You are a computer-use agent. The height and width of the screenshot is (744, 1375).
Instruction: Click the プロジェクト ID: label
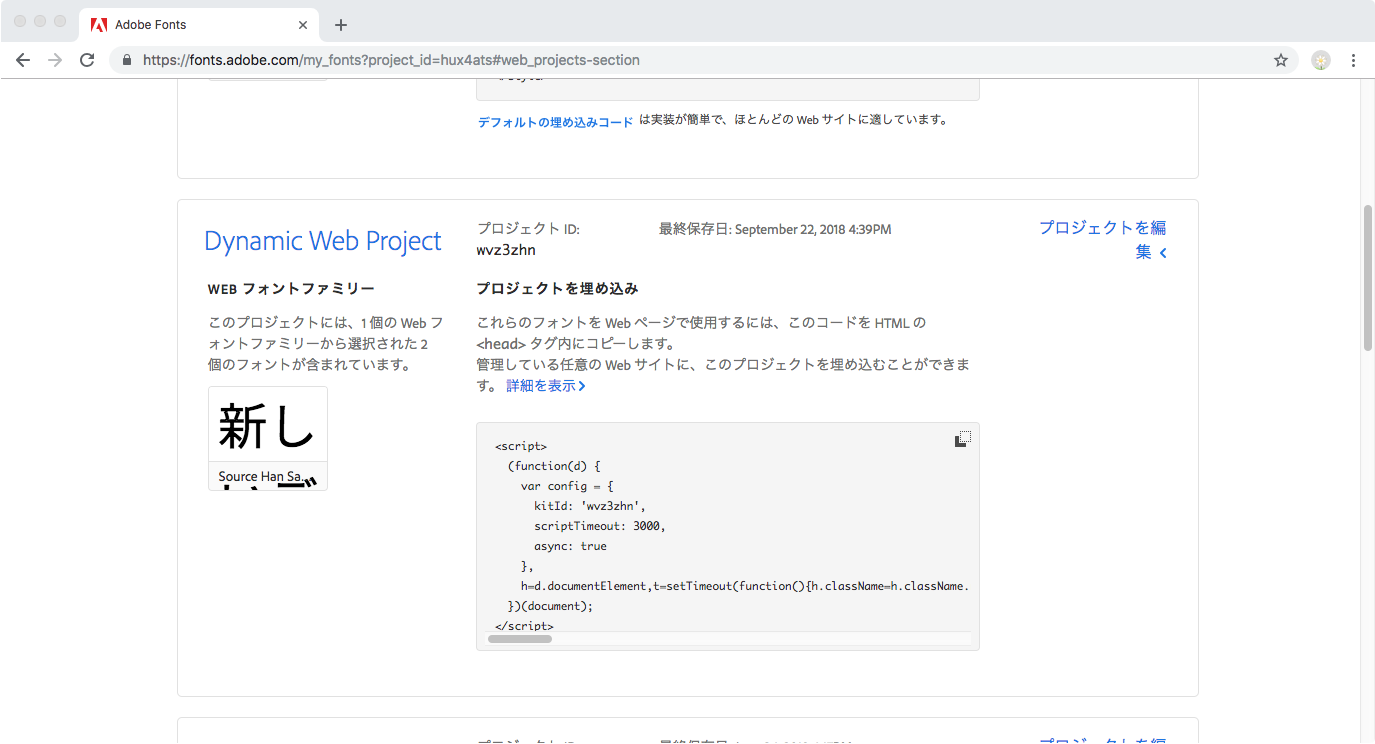coord(528,230)
